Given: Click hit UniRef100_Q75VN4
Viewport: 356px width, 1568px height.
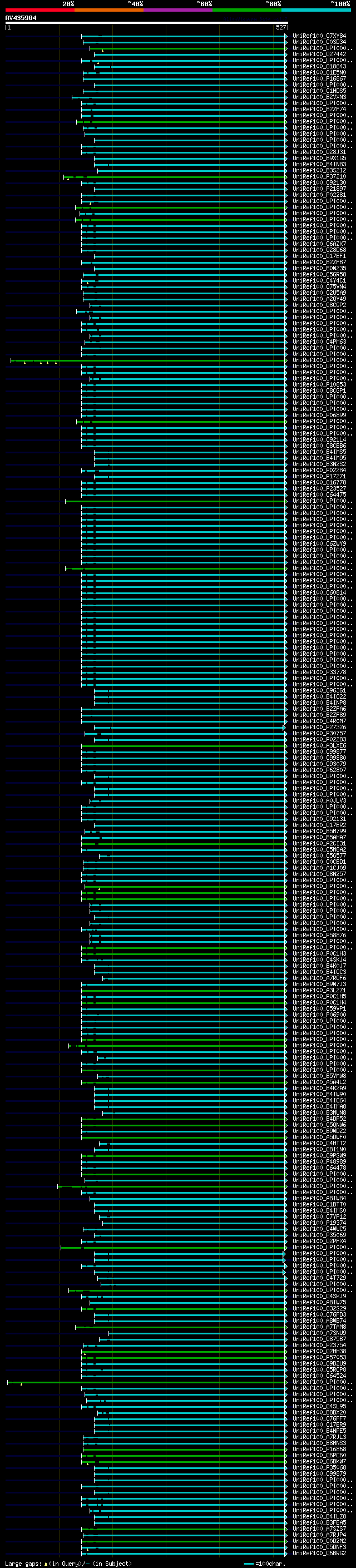Looking at the screenshot, I should [319, 286].
